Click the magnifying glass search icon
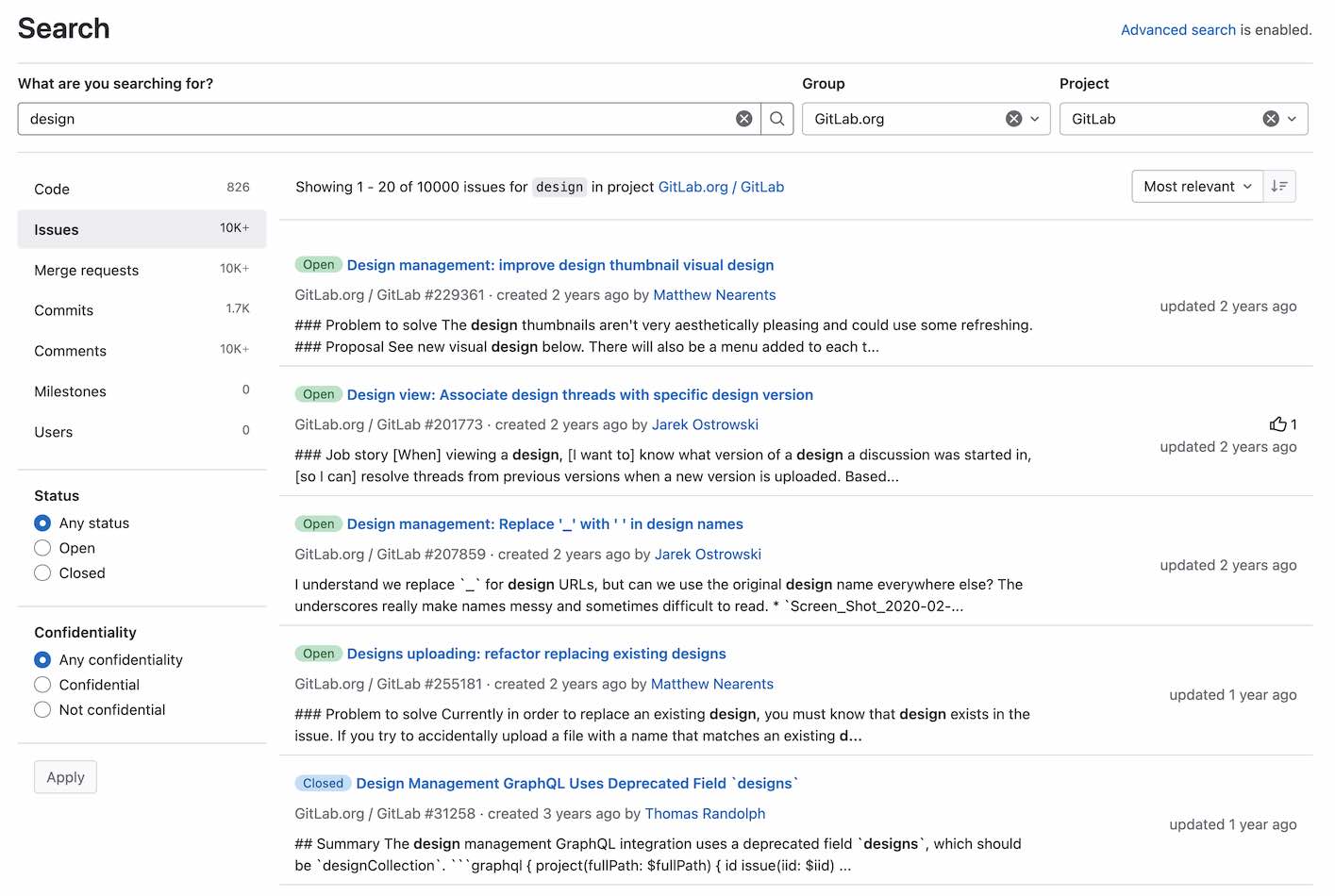 click(776, 118)
